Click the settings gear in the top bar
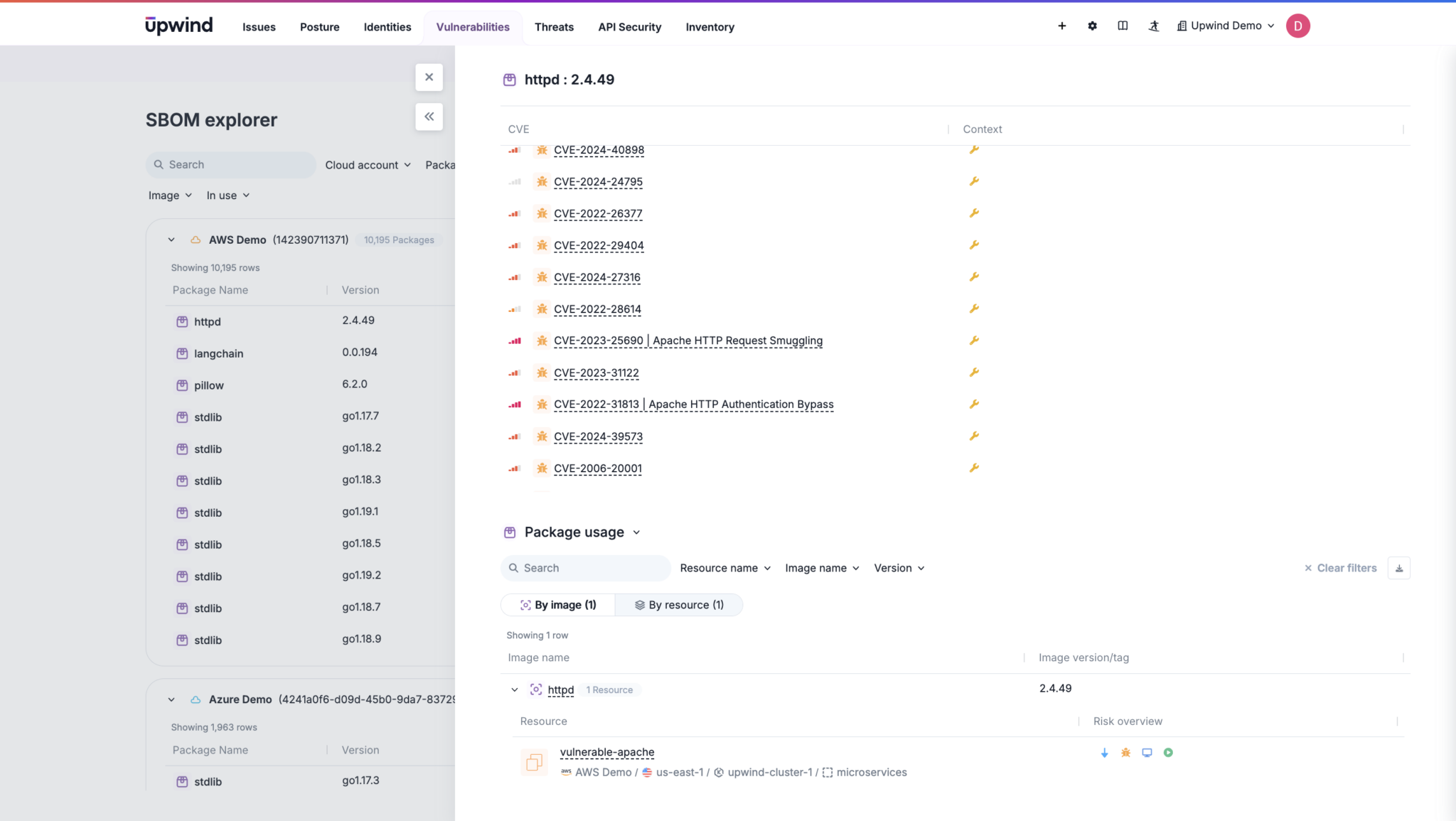Viewport: 1456px width, 821px height. [x=1092, y=26]
